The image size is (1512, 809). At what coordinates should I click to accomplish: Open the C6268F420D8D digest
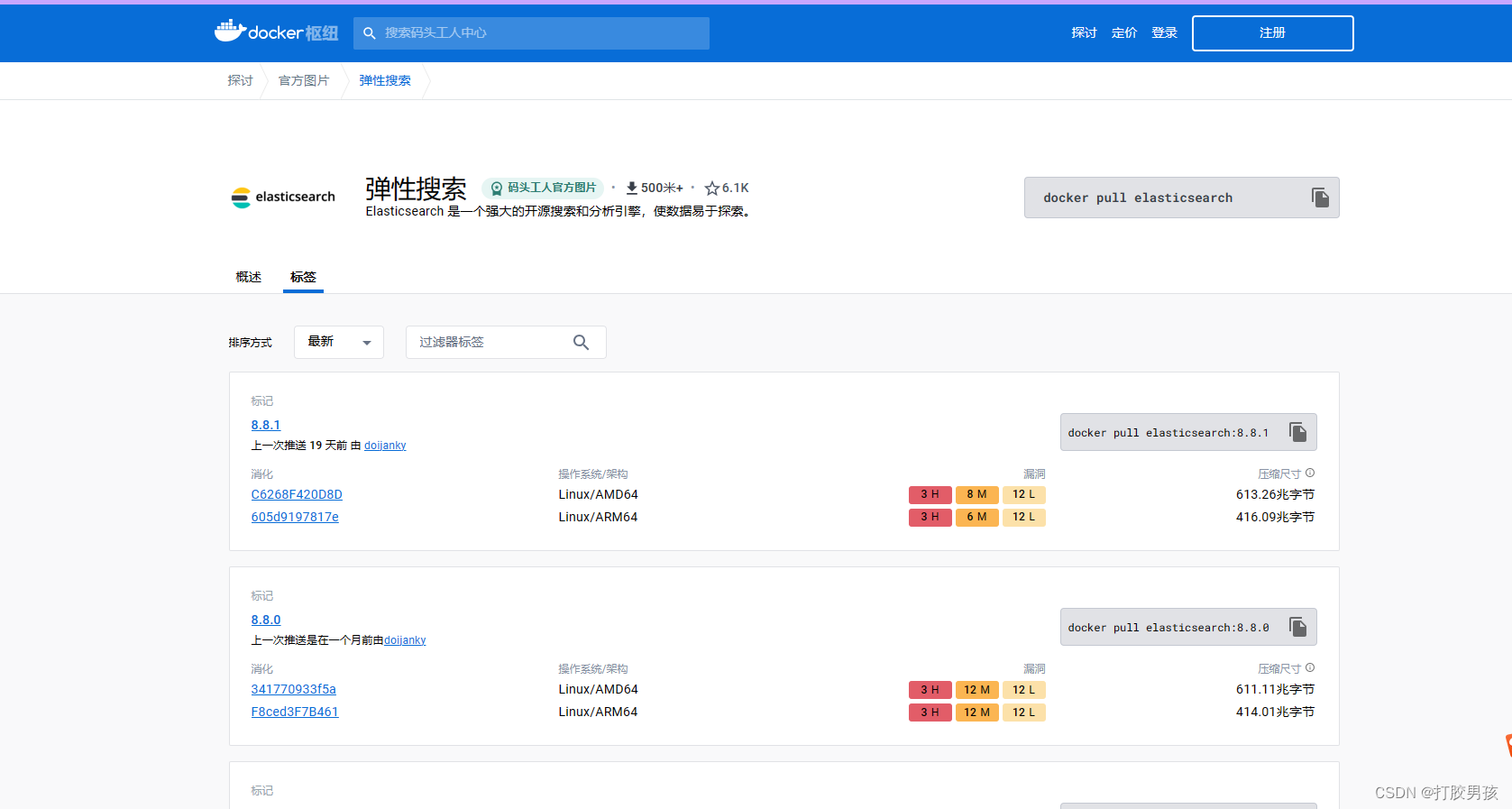coord(297,494)
